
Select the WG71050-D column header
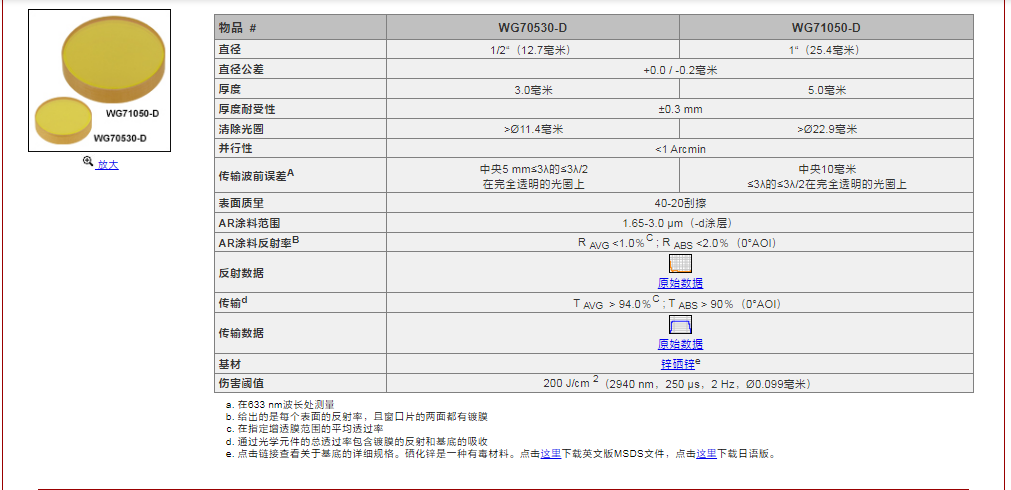click(825, 28)
